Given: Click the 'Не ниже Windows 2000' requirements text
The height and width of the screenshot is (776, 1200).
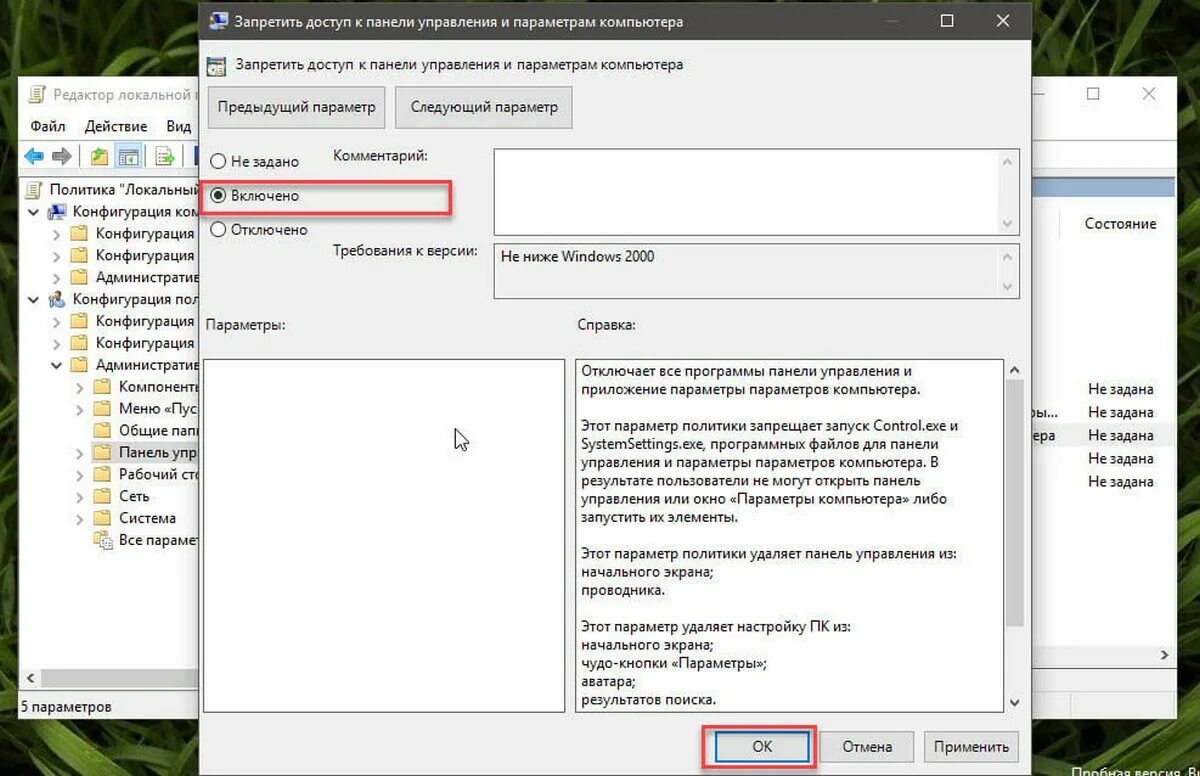Looking at the screenshot, I should pos(577,256).
